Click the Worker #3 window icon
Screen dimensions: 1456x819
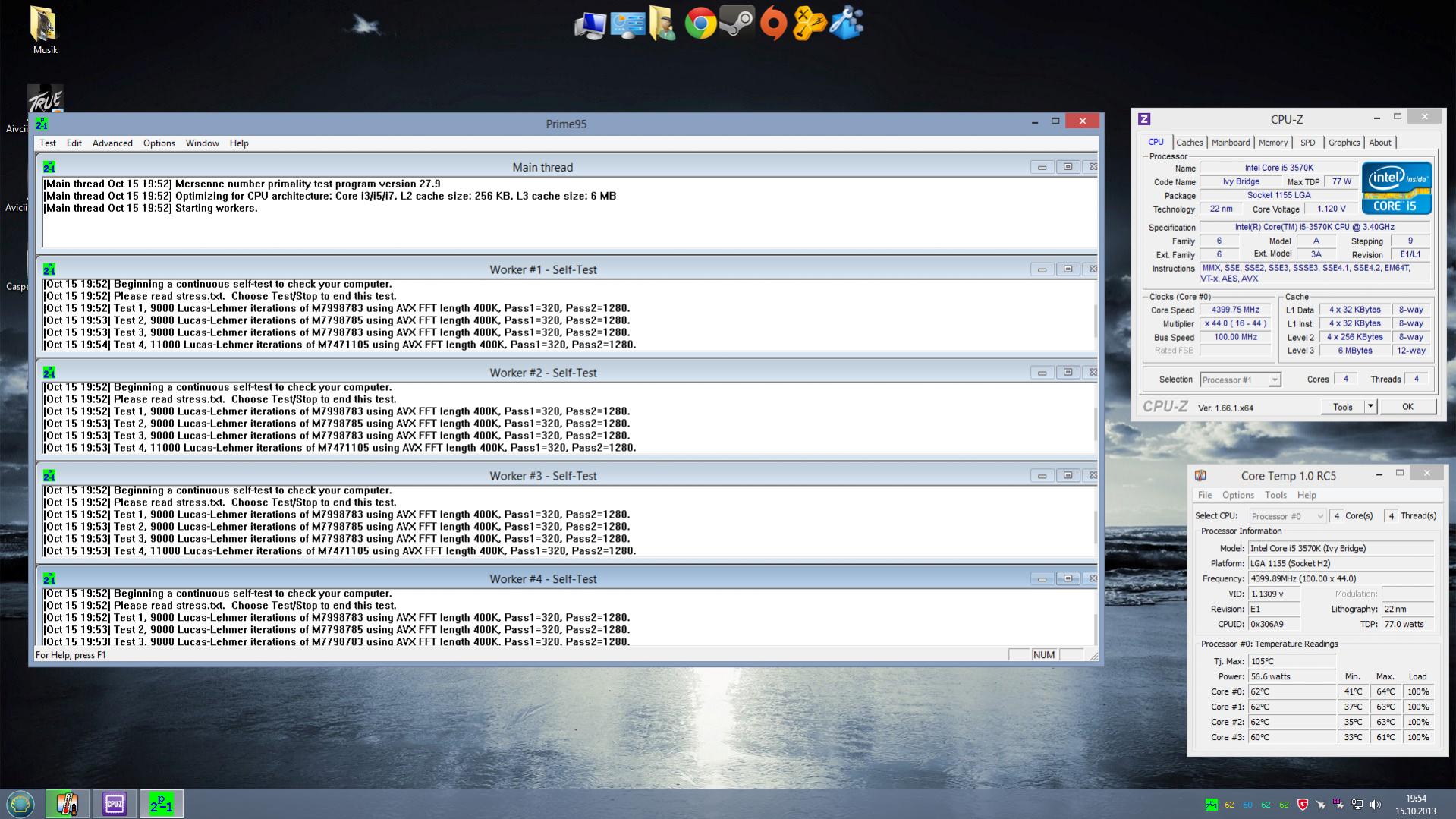(49, 476)
